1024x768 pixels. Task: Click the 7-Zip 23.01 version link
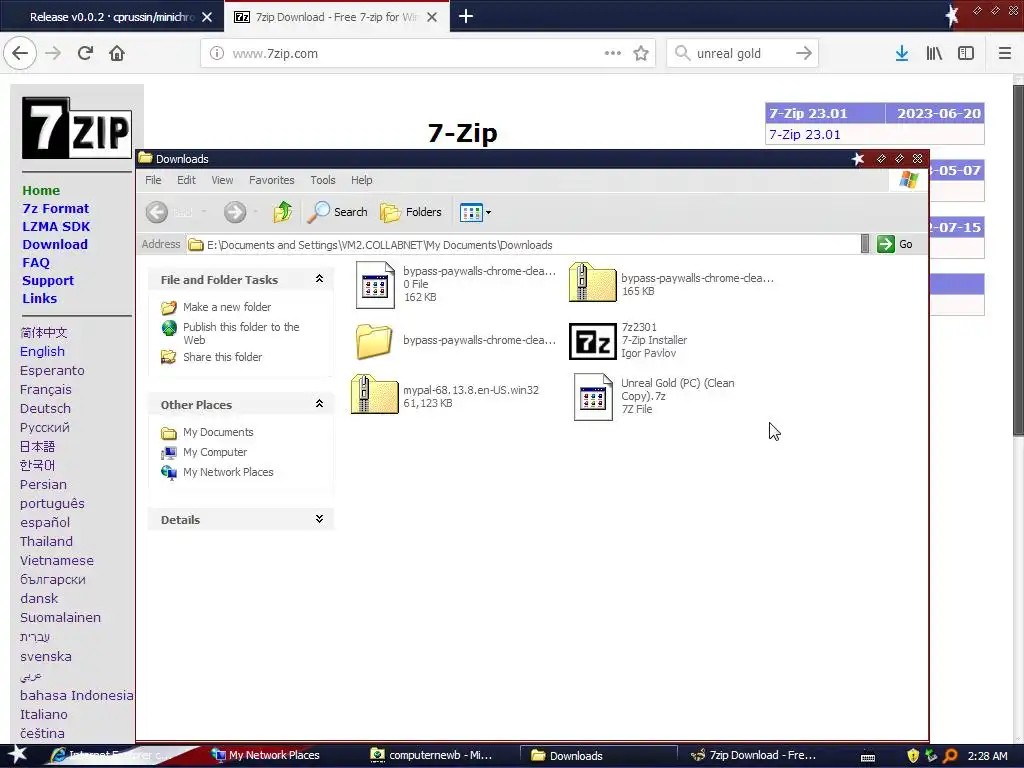click(805, 135)
